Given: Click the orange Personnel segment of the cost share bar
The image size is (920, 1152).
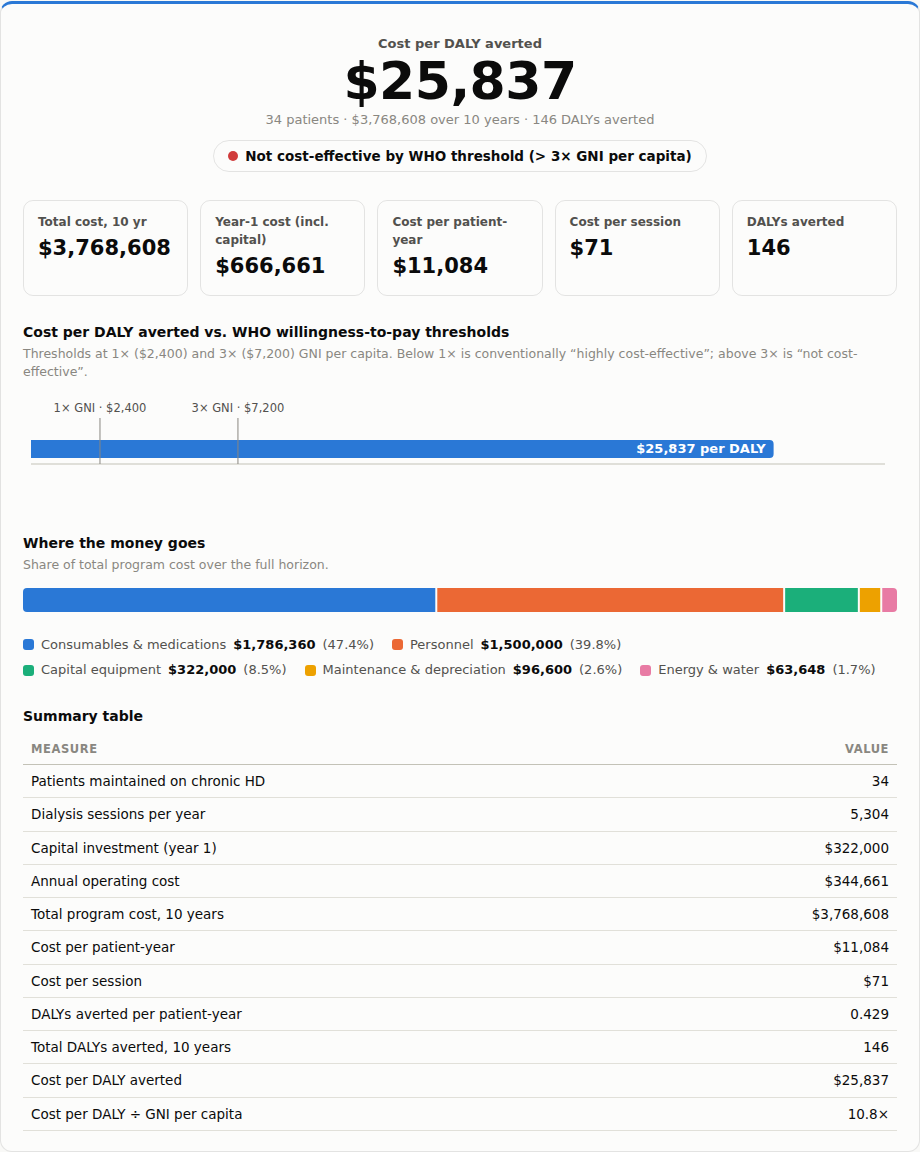Looking at the screenshot, I should point(610,600).
